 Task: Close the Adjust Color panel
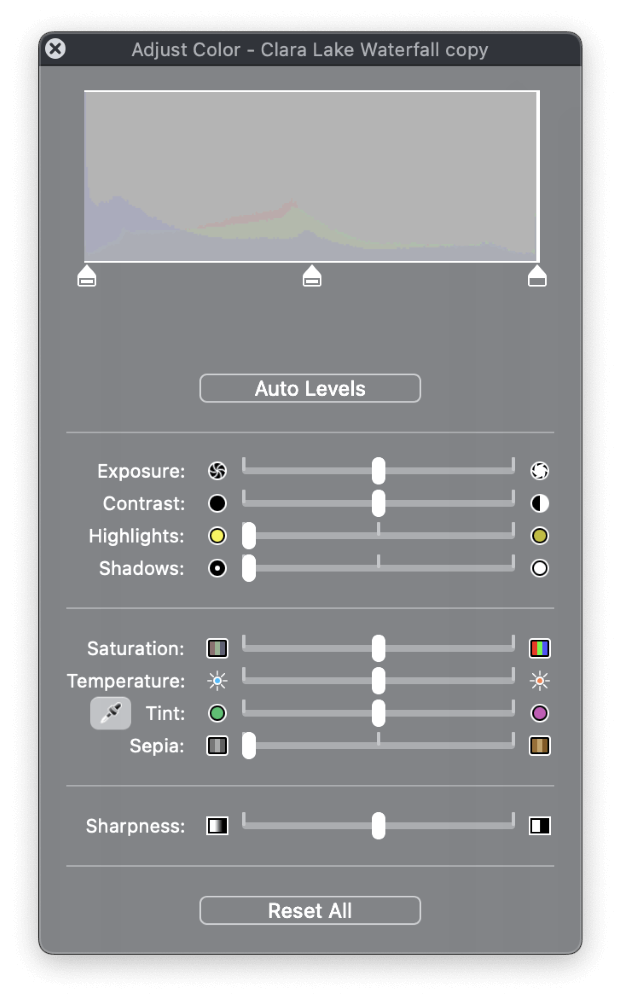(x=55, y=49)
